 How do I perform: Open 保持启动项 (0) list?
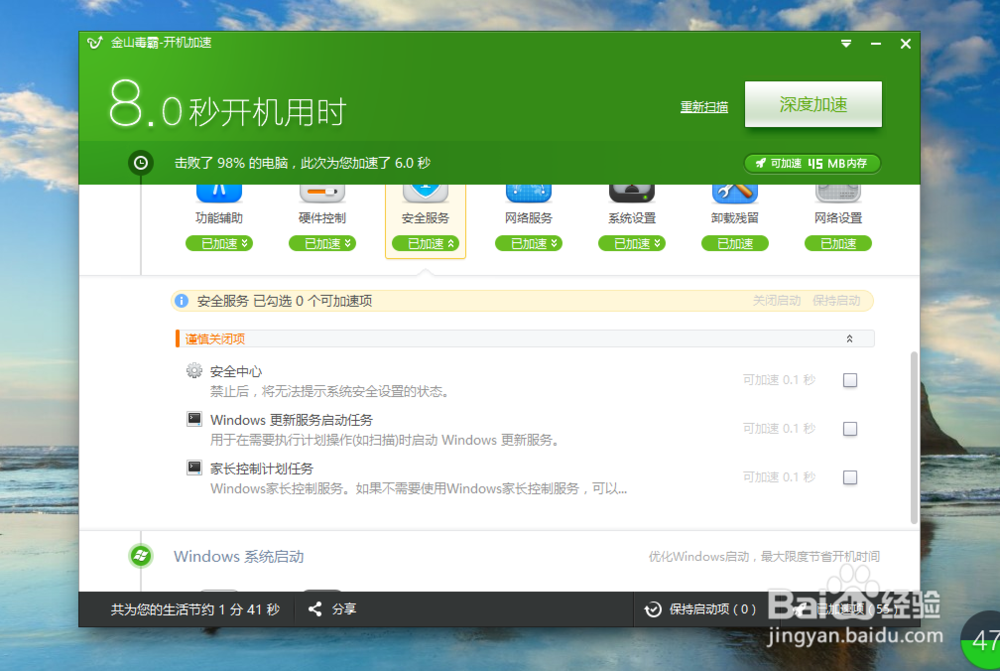pyautogui.click(x=701, y=609)
